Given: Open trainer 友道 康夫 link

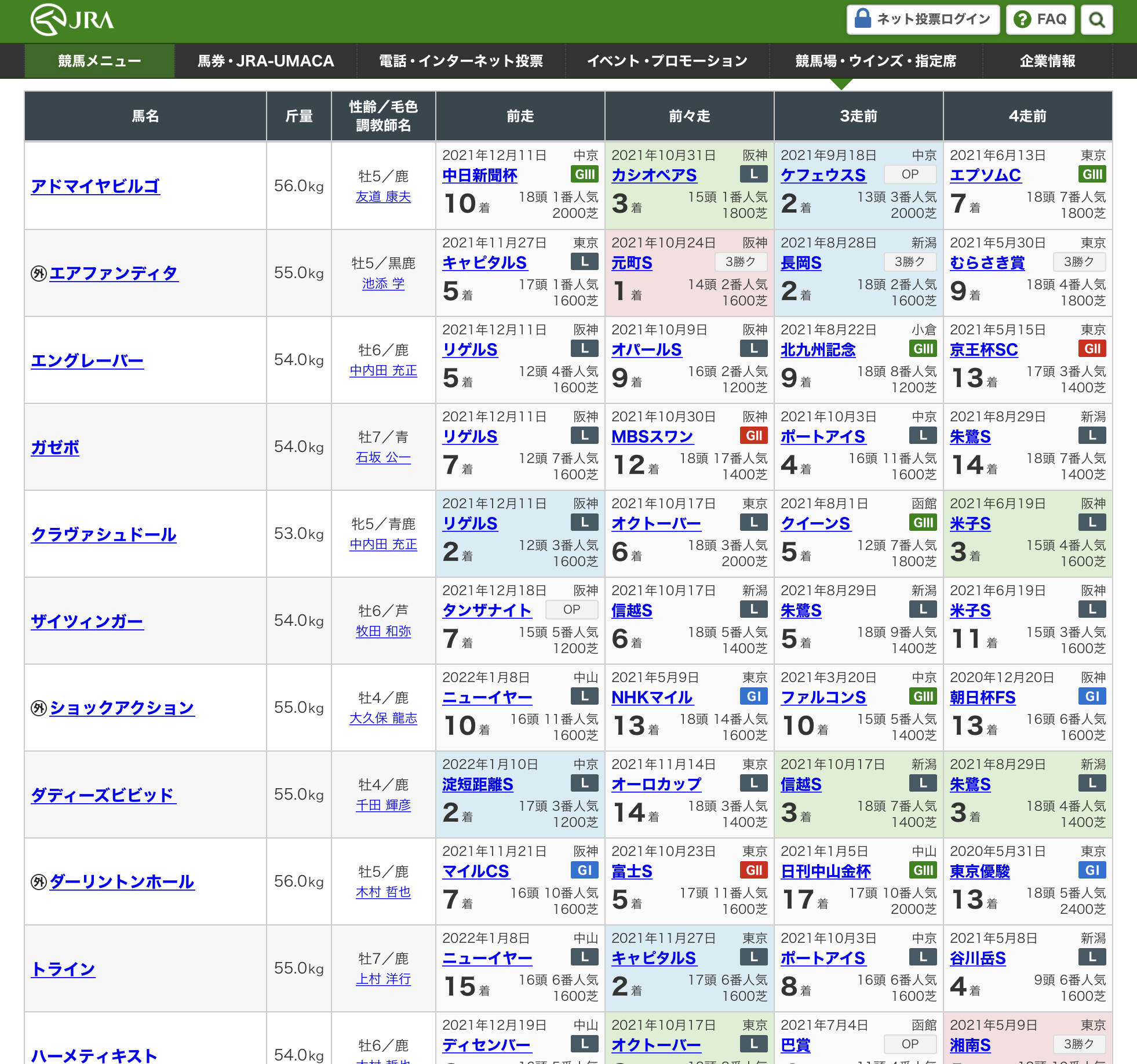Looking at the screenshot, I should [x=383, y=197].
